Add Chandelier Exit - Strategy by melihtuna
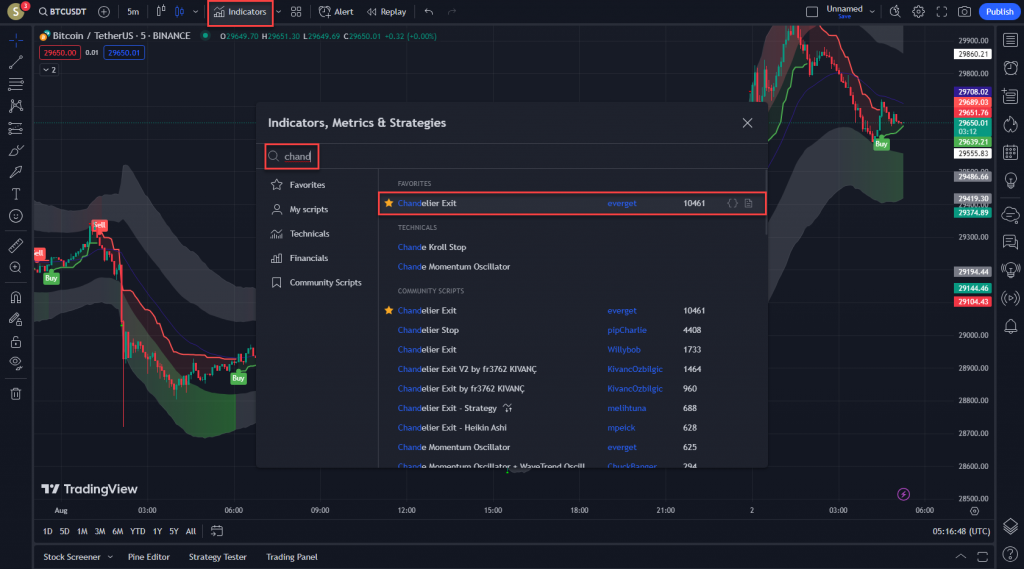This screenshot has height=569, width=1024. [x=571, y=408]
